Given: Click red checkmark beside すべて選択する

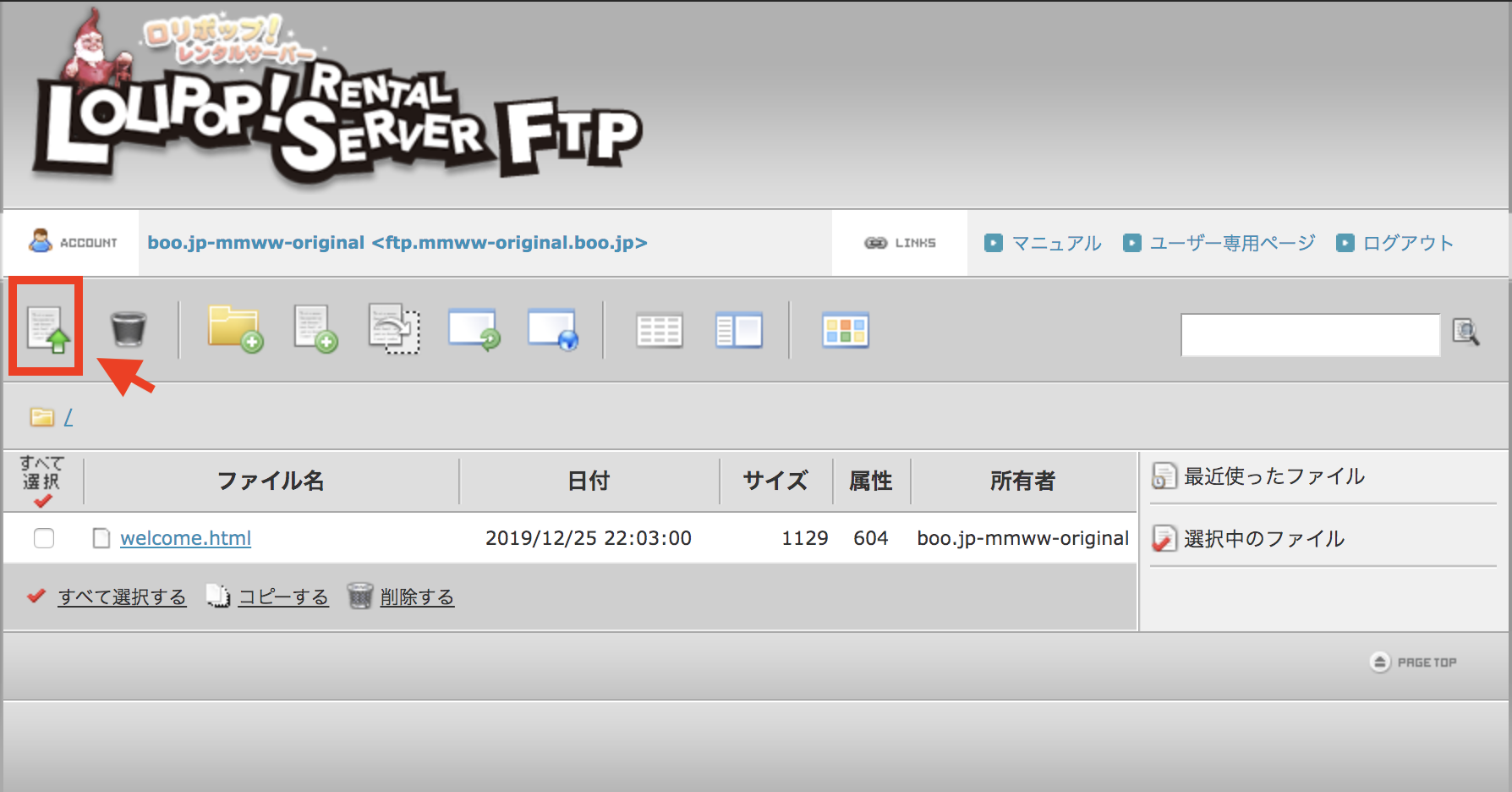Looking at the screenshot, I should [x=36, y=596].
